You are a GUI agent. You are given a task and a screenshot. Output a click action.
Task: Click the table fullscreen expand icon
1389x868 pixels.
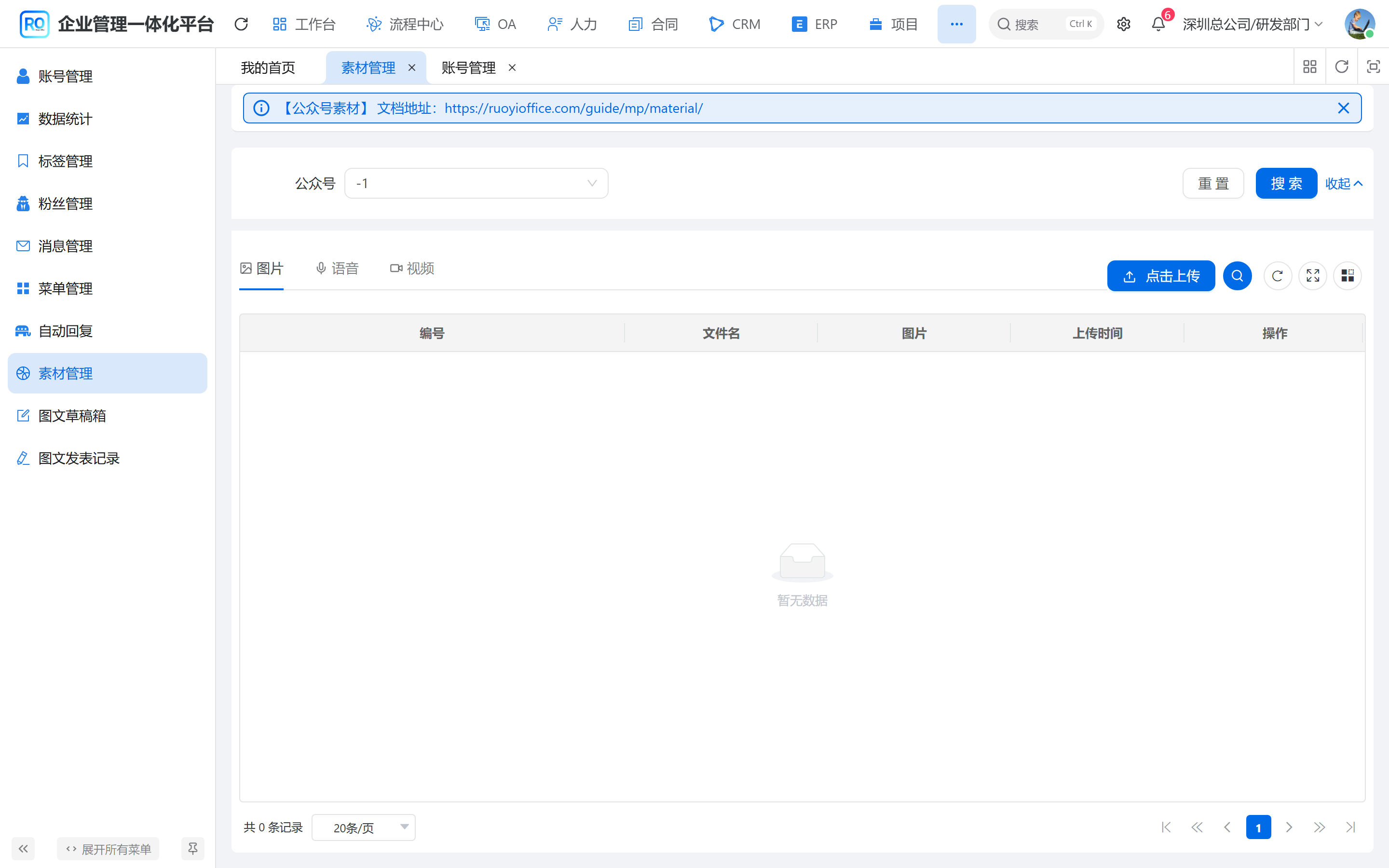pos(1313,276)
